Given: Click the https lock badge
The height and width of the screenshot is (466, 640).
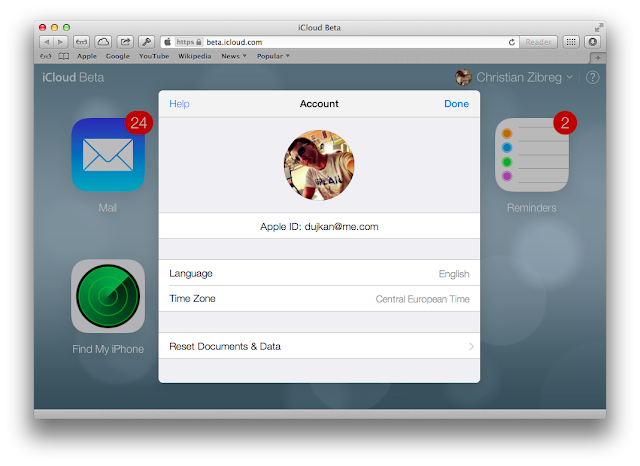Looking at the screenshot, I should (189, 42).
